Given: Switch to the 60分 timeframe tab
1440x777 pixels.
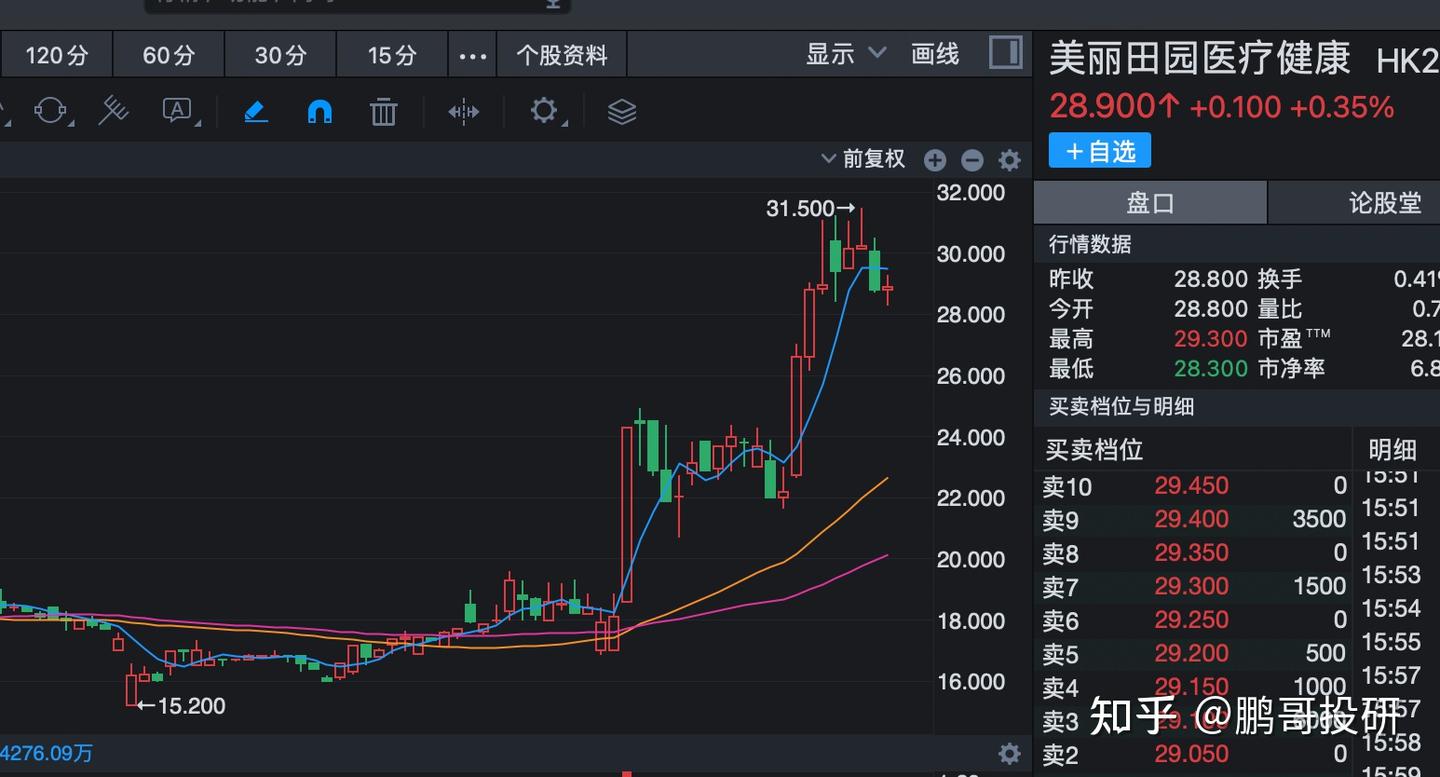Looking at the screenshot, I should tap(168, 54).
